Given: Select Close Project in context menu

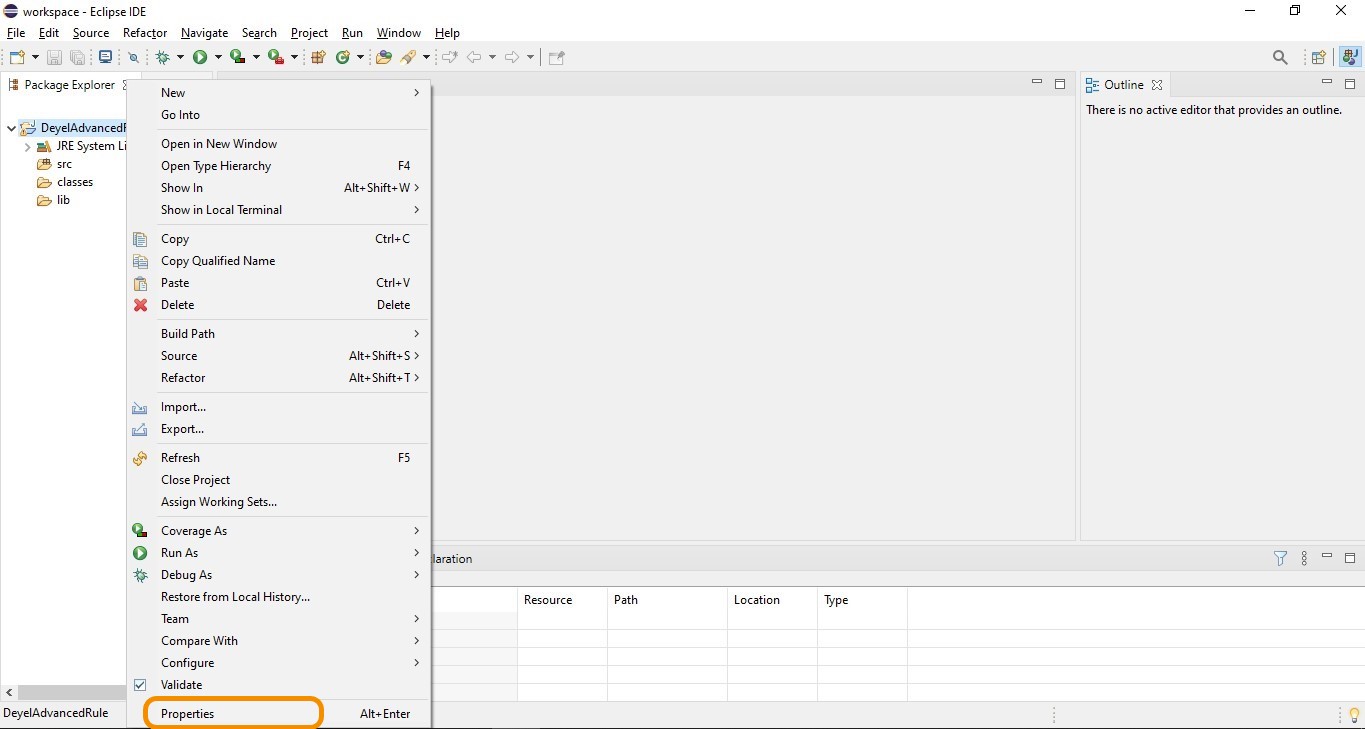Looking at the screenshot, I should [278, 480].
